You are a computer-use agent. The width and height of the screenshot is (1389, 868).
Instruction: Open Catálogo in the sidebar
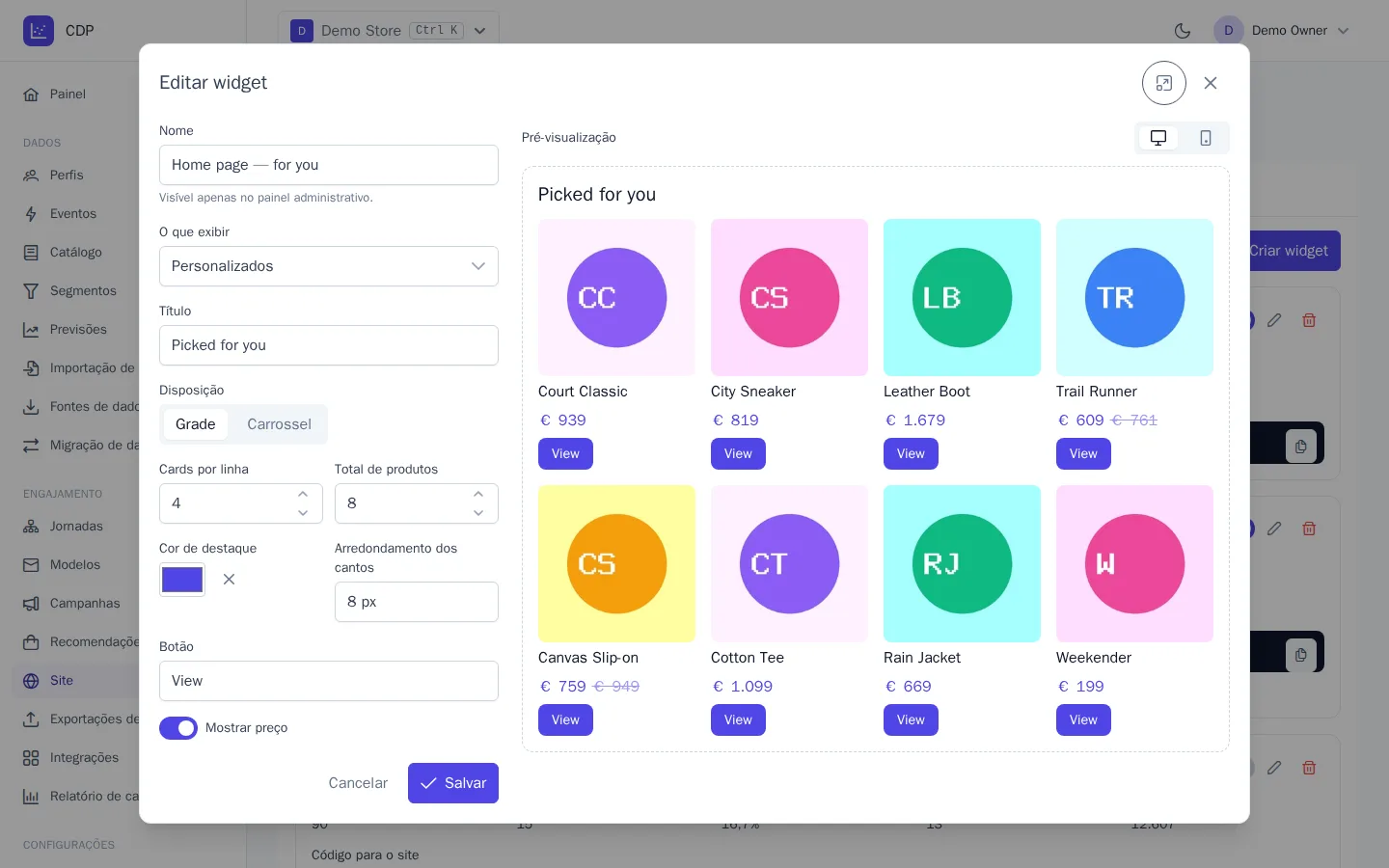pos(76,253)
